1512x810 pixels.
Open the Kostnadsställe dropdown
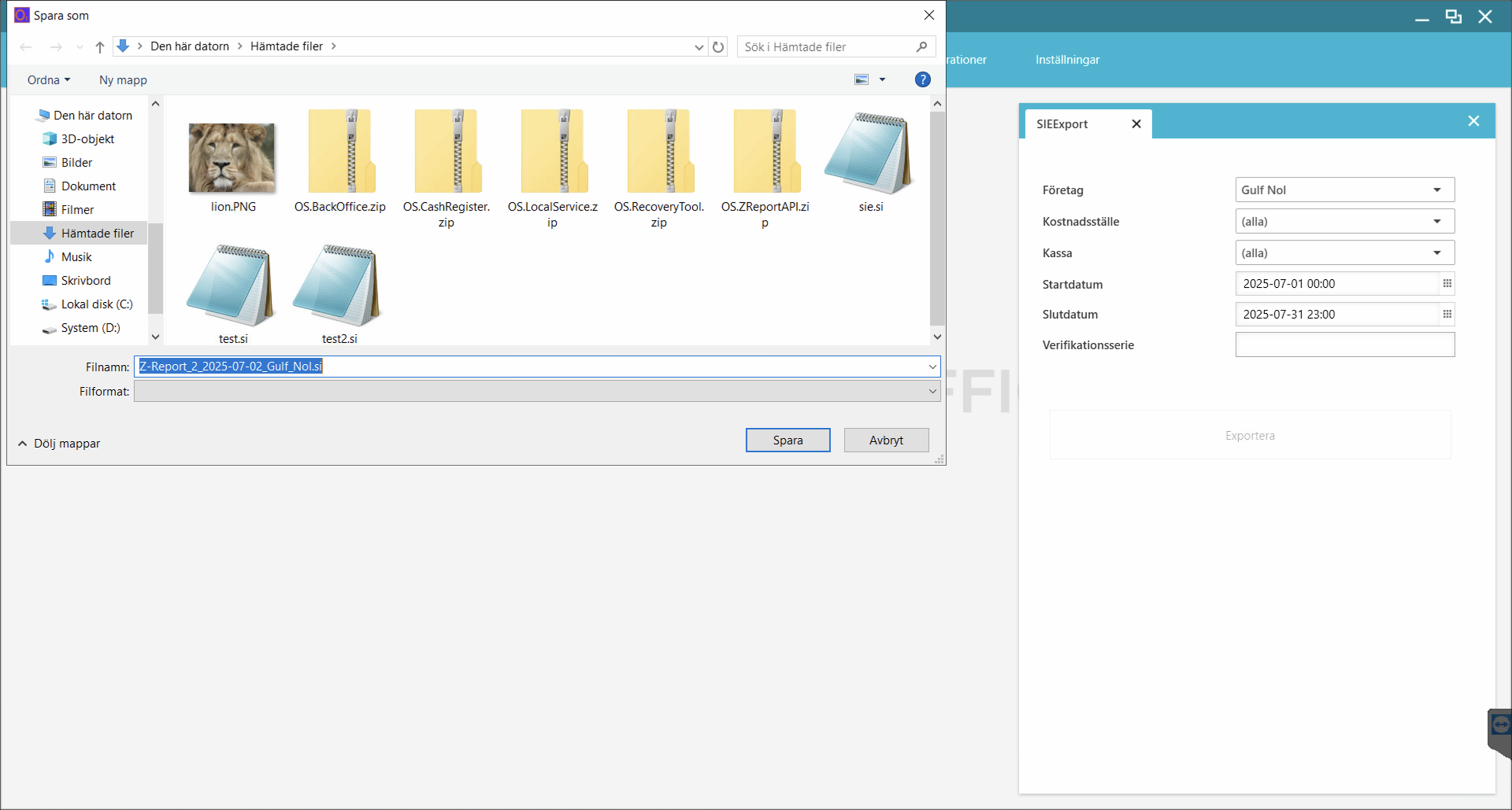[x=1344, y=221]
